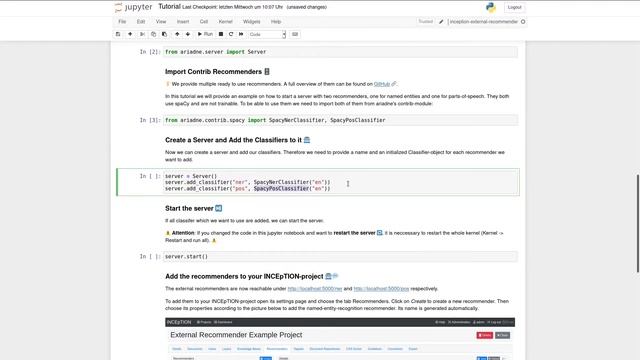Screen dimensions: 640x360
Task: Click the External Recommender Example Project title
Action: click(x=236, y=335)
